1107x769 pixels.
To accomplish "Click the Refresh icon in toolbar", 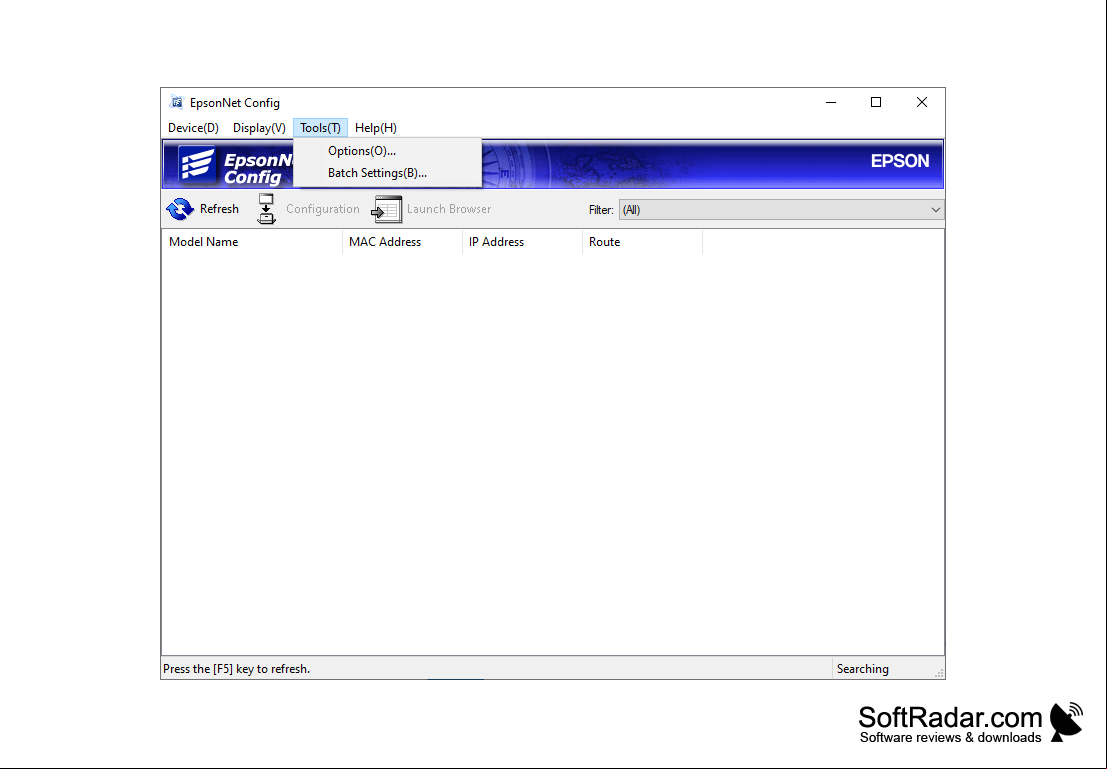I will tap(180, 209).
